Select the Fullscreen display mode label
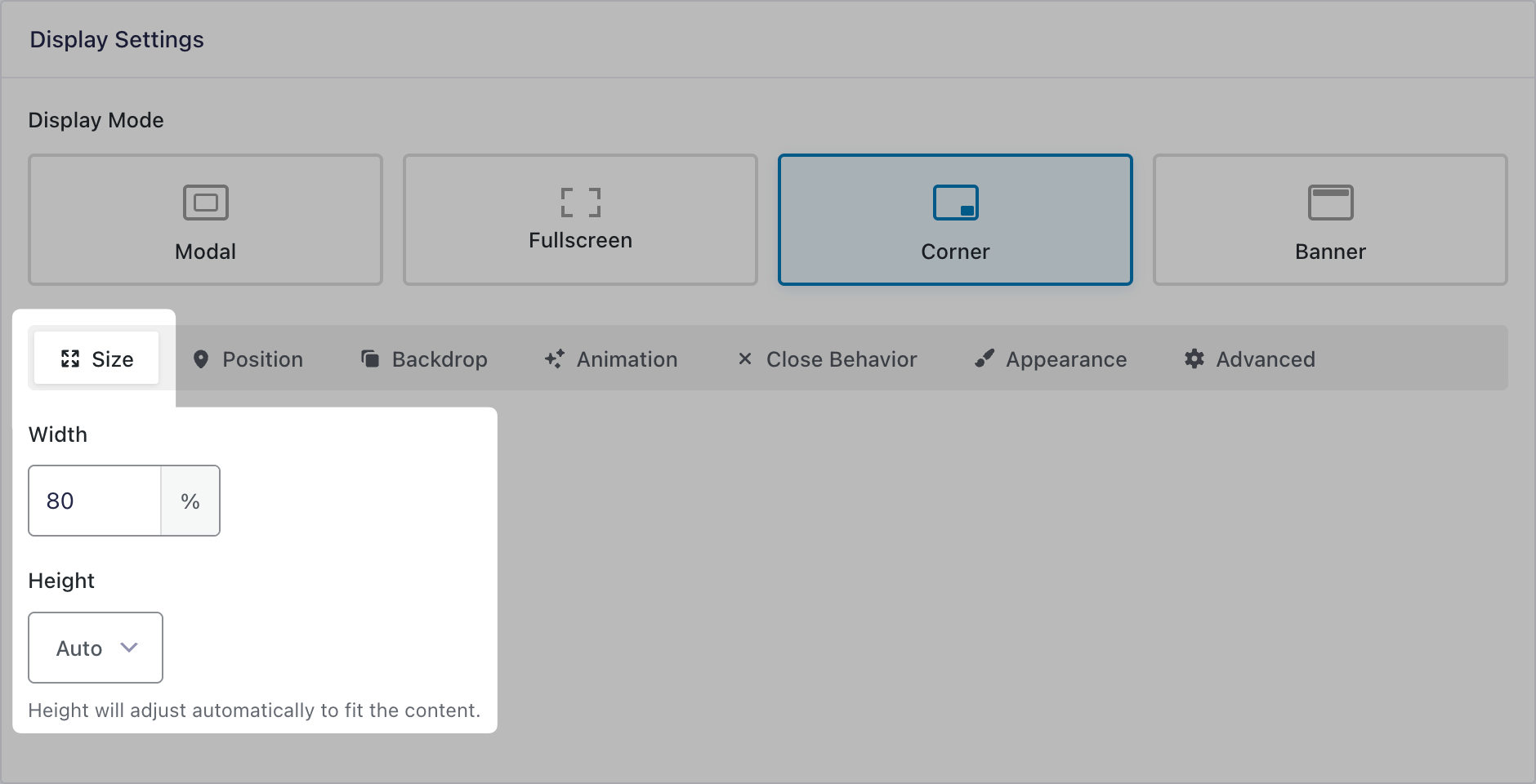 pos(580,241)
